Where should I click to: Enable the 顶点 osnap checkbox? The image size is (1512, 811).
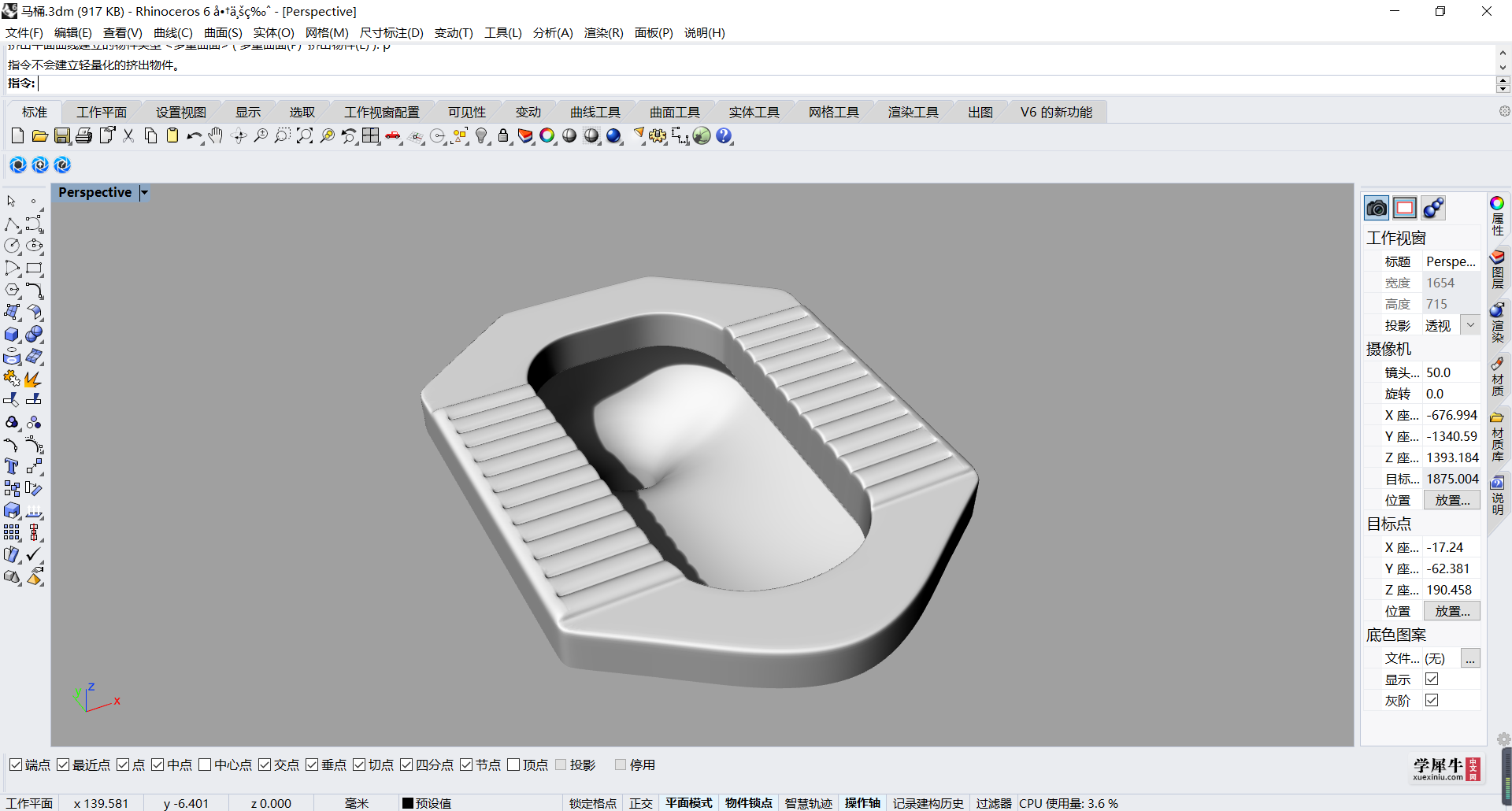click(x=513, y=765)
